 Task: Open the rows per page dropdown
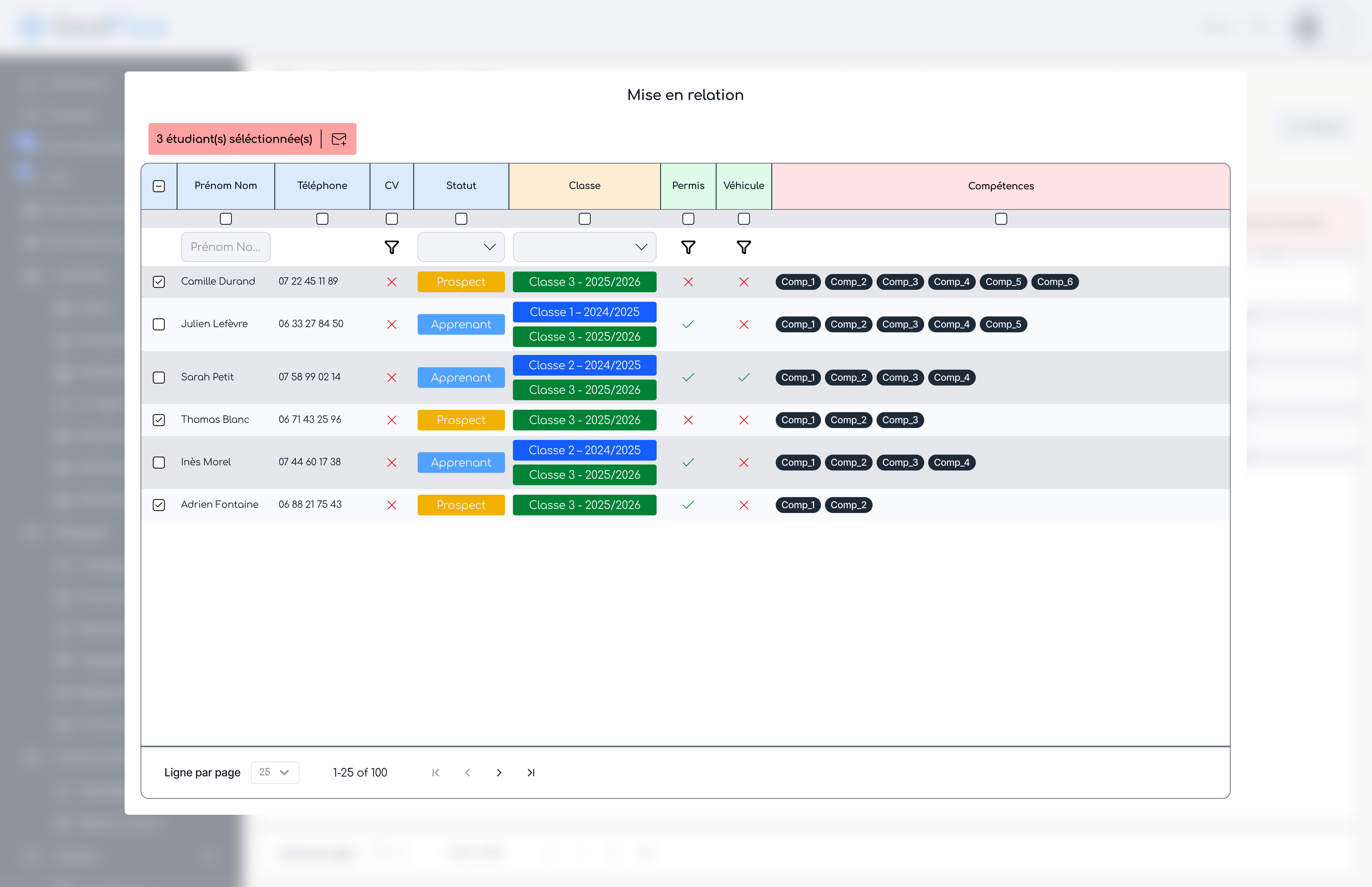click(x=275, y=772)
